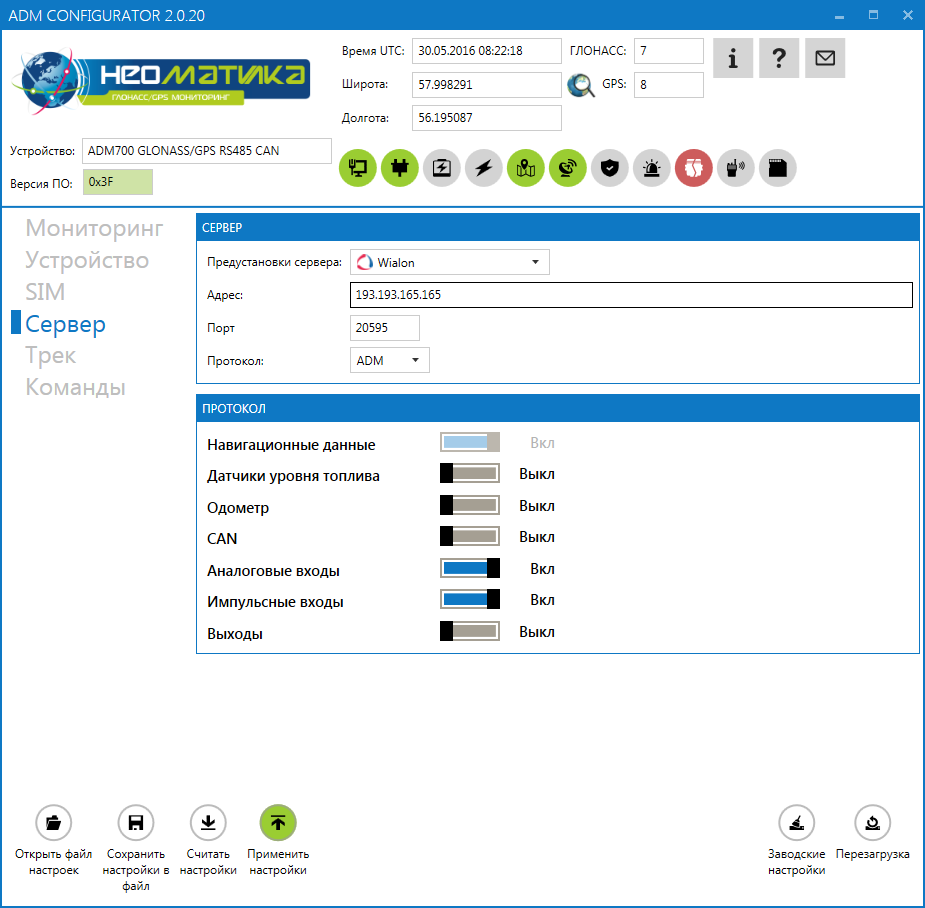This screenshot has width=925, height=908.
Task: Open the Команды section
Action: point(75,387)
